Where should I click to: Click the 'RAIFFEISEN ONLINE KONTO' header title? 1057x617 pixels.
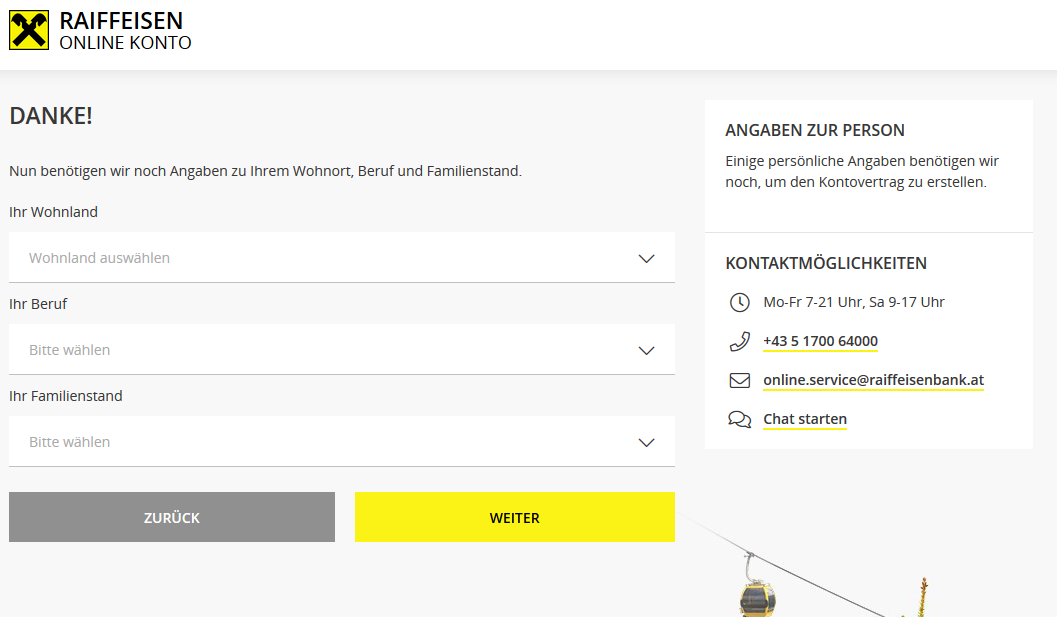click(124, 31)
